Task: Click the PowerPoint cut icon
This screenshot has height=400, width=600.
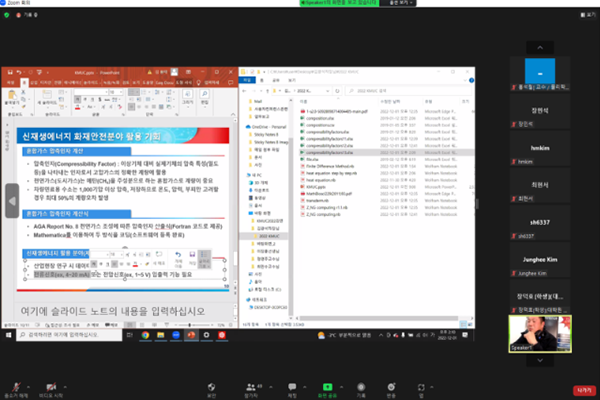Action: (23, 92)
